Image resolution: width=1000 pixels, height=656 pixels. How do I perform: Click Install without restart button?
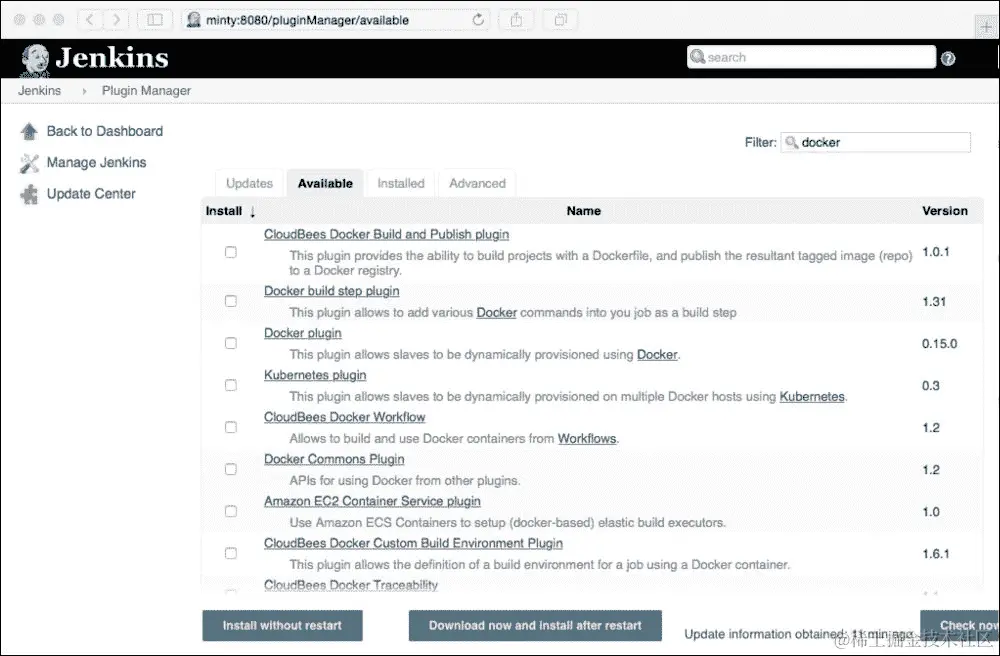(283, 625)
